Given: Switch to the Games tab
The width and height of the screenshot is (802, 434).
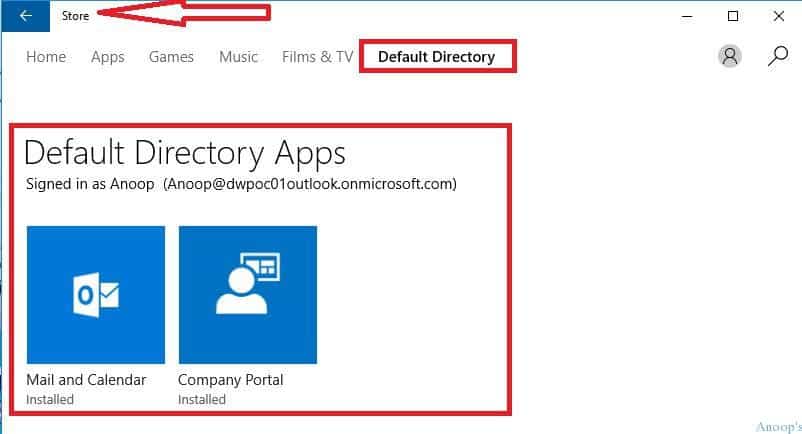Looking at the screenshot, I should click(171, 57).
